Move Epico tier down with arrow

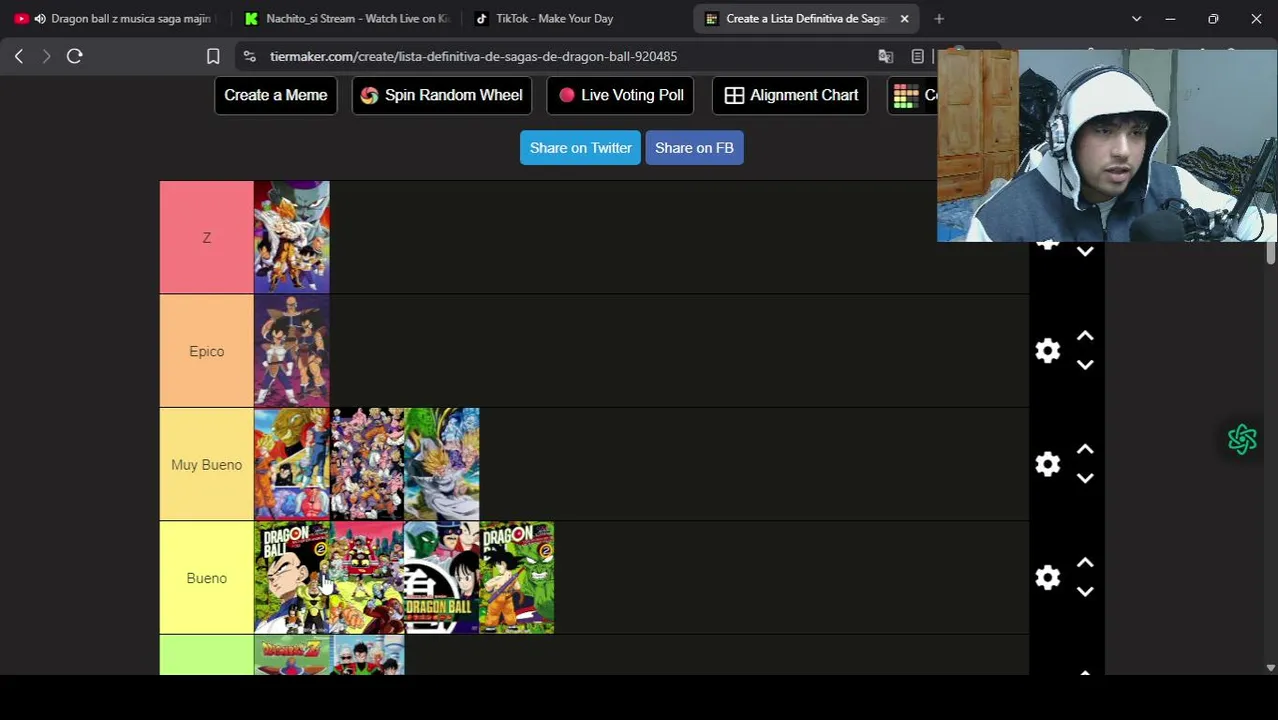click(1085, 365)
